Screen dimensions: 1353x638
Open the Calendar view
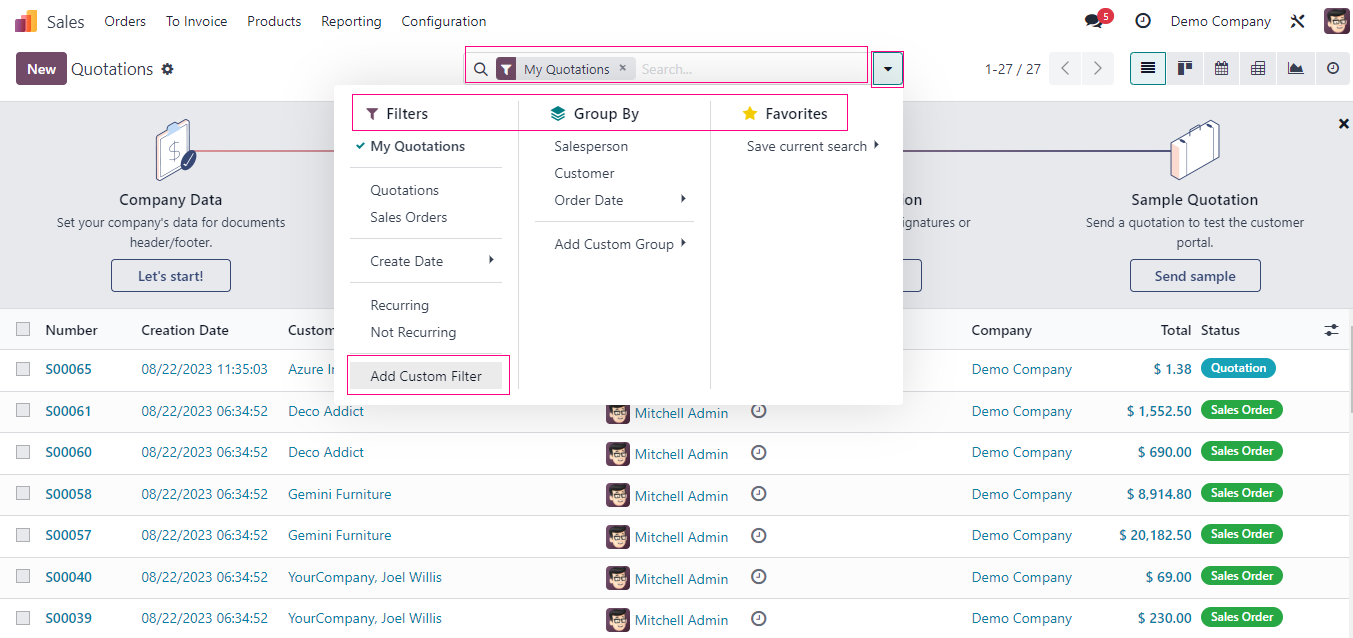pyautogui.click(x=1221, y=68)
